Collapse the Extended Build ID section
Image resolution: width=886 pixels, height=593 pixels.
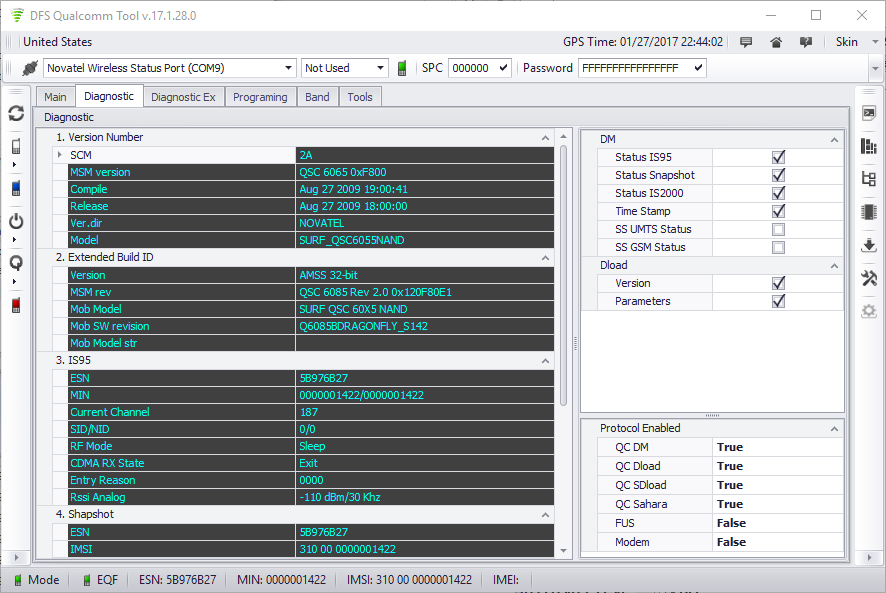pyautogui.click(x=545, y=258)
